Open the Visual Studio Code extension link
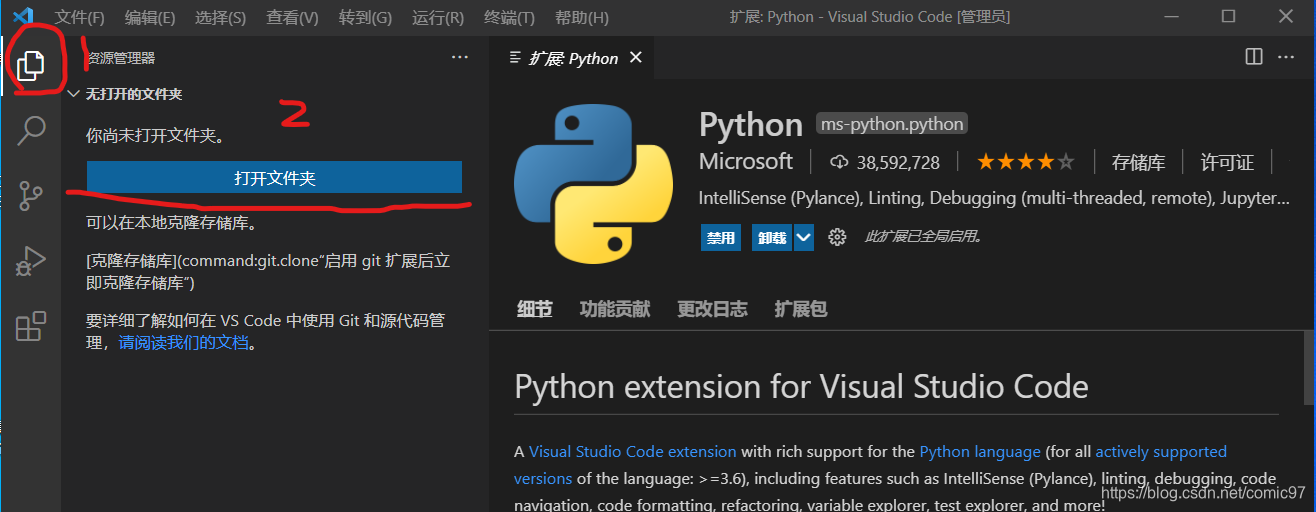Image resolution: width=1316 pixels, height=512 pixels. 632,452
